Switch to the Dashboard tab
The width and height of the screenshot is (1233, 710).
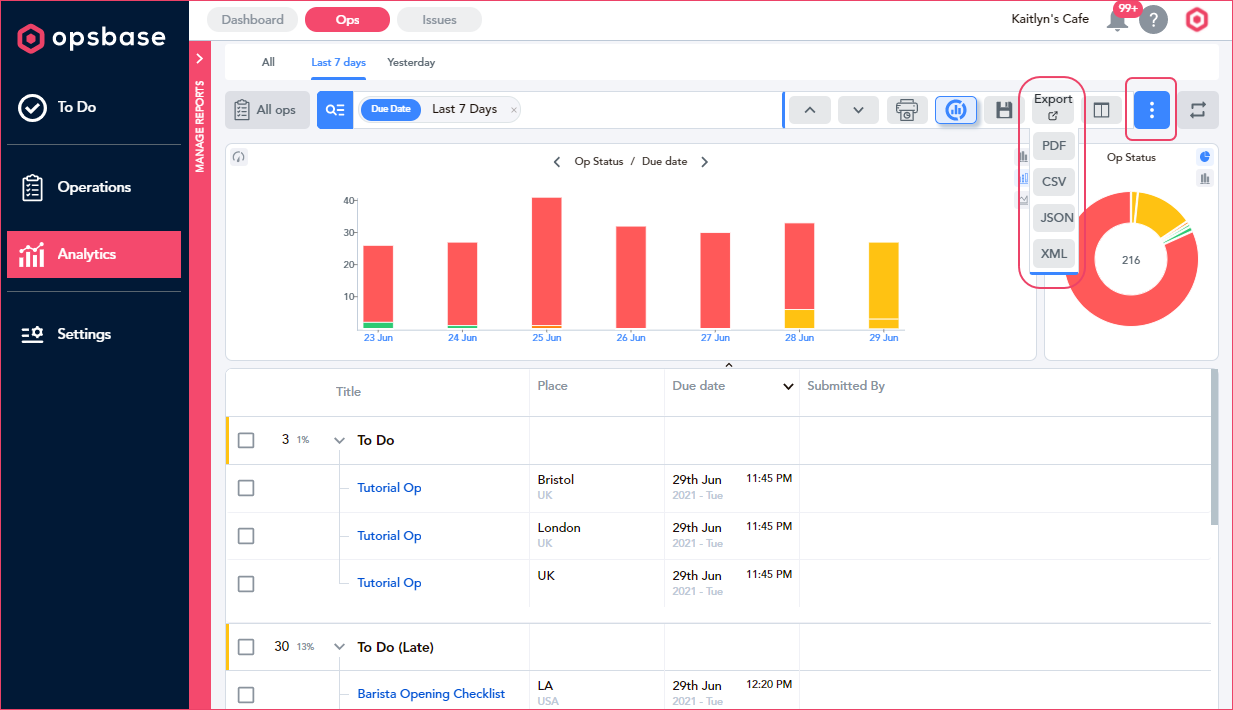(252, 19)
